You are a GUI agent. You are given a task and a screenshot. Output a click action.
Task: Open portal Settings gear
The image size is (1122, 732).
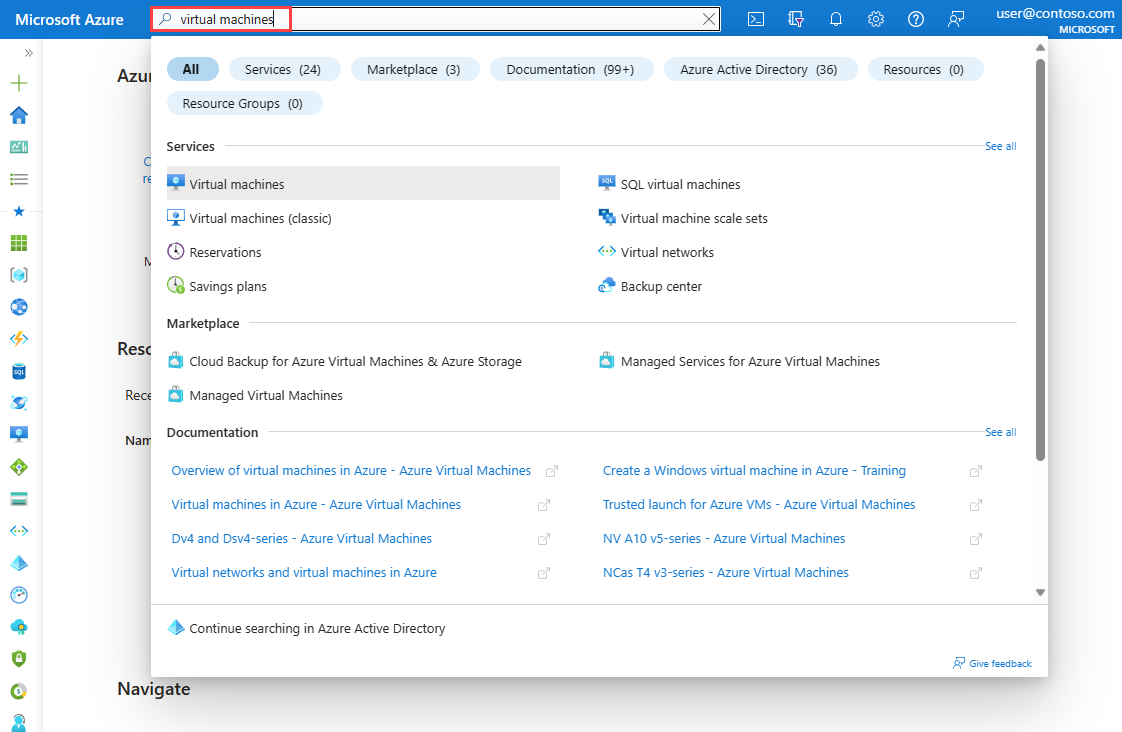point(876,19)
